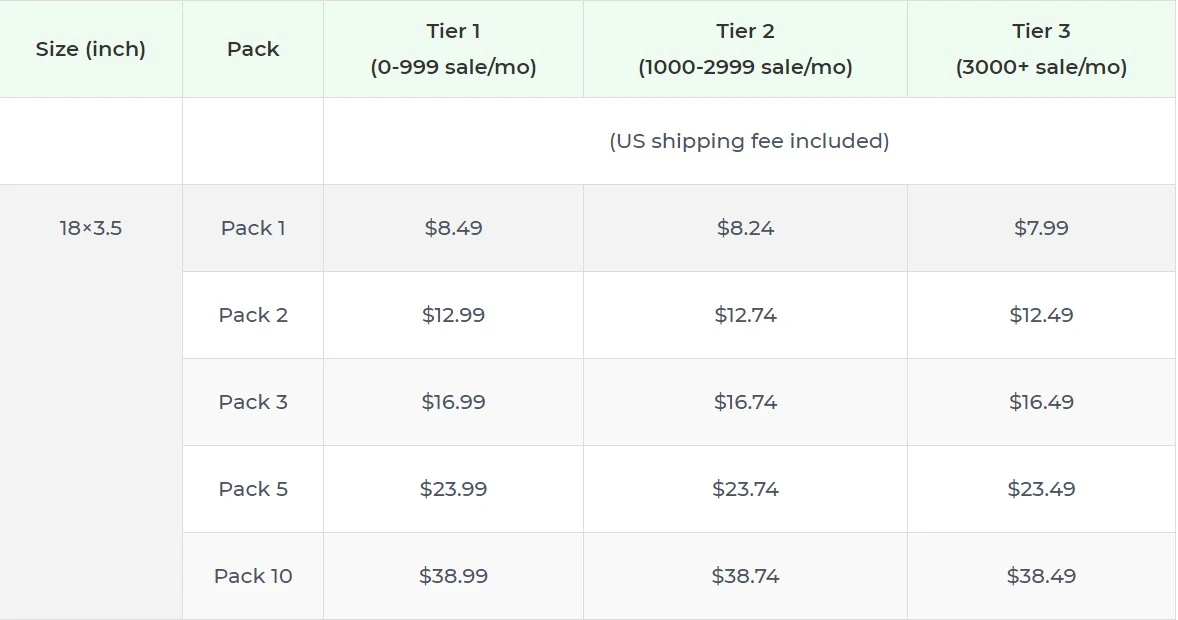Click the 18×3.5 size cell
Screen dimensions: 1178x620
(x=91, y=228)
